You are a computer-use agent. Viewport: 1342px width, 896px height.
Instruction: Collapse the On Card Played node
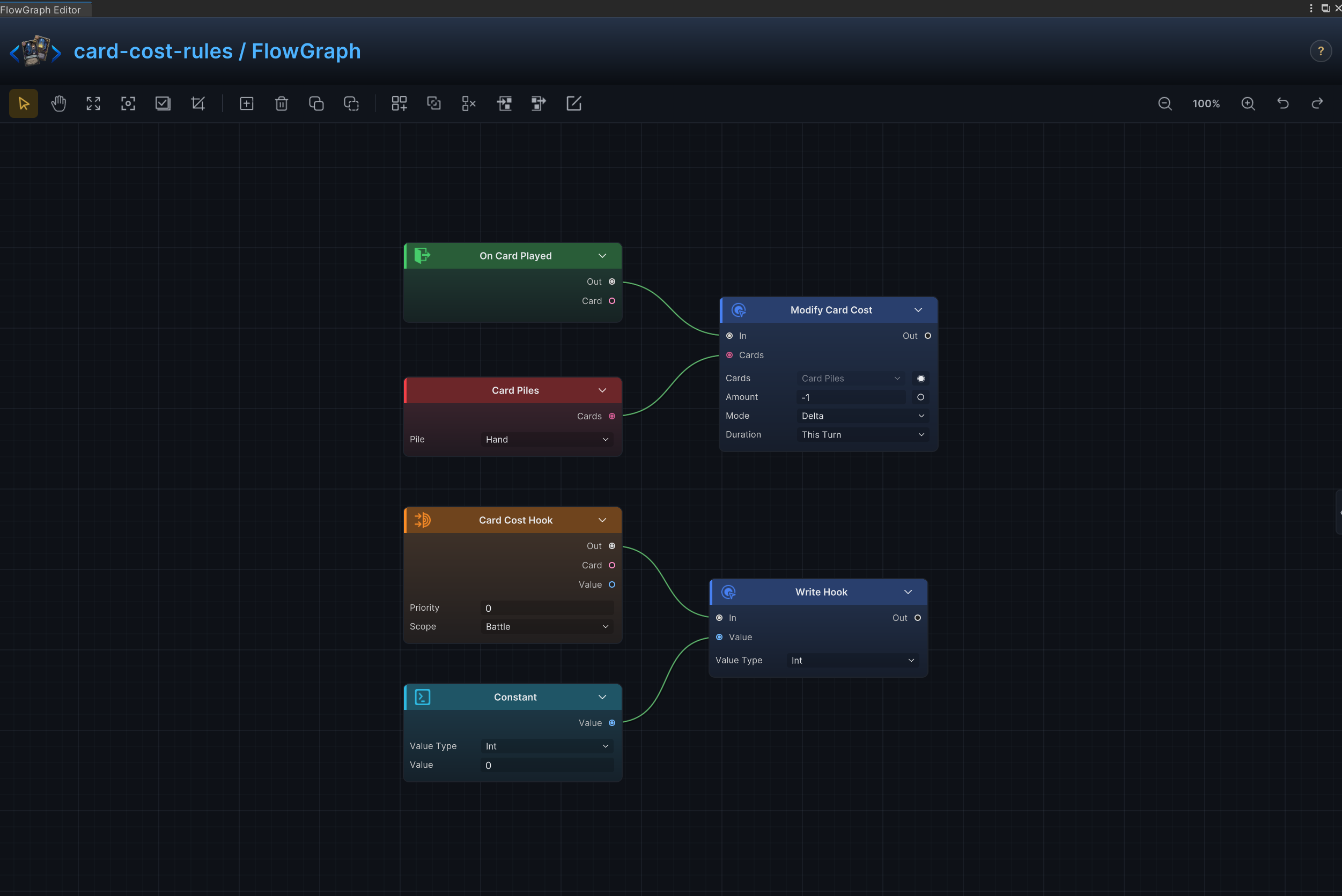(x=602, y=255)
